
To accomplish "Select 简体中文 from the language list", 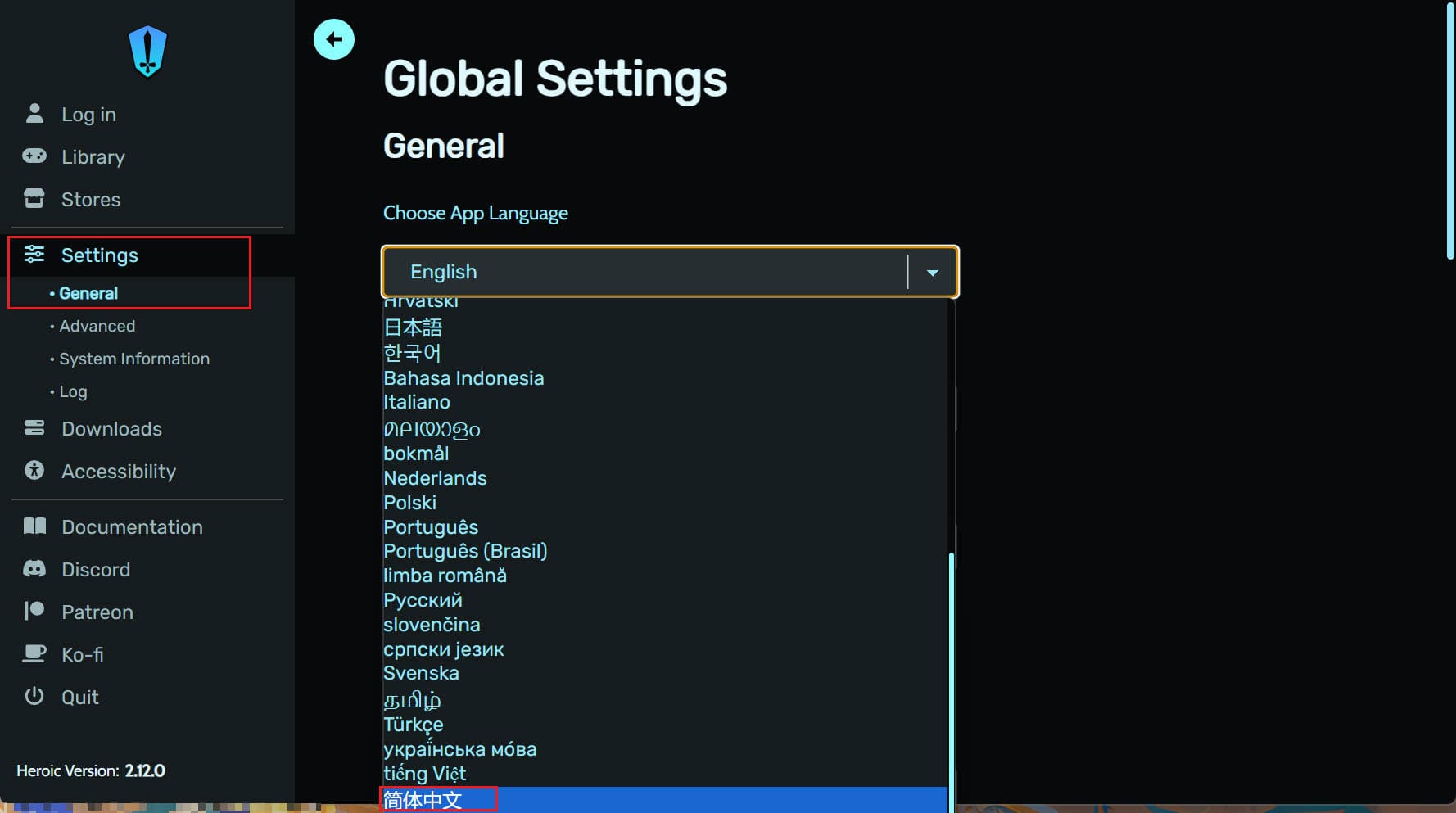I will click(423, 800).
